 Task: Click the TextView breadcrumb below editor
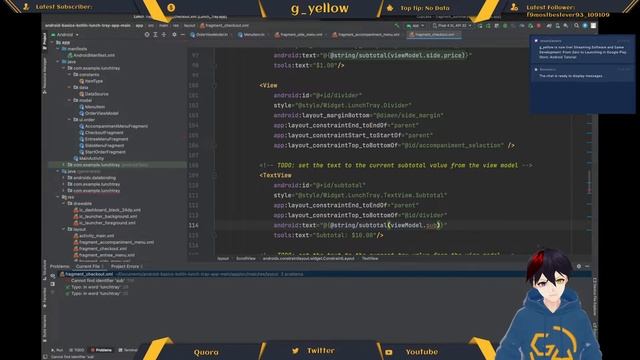point(370,258)
